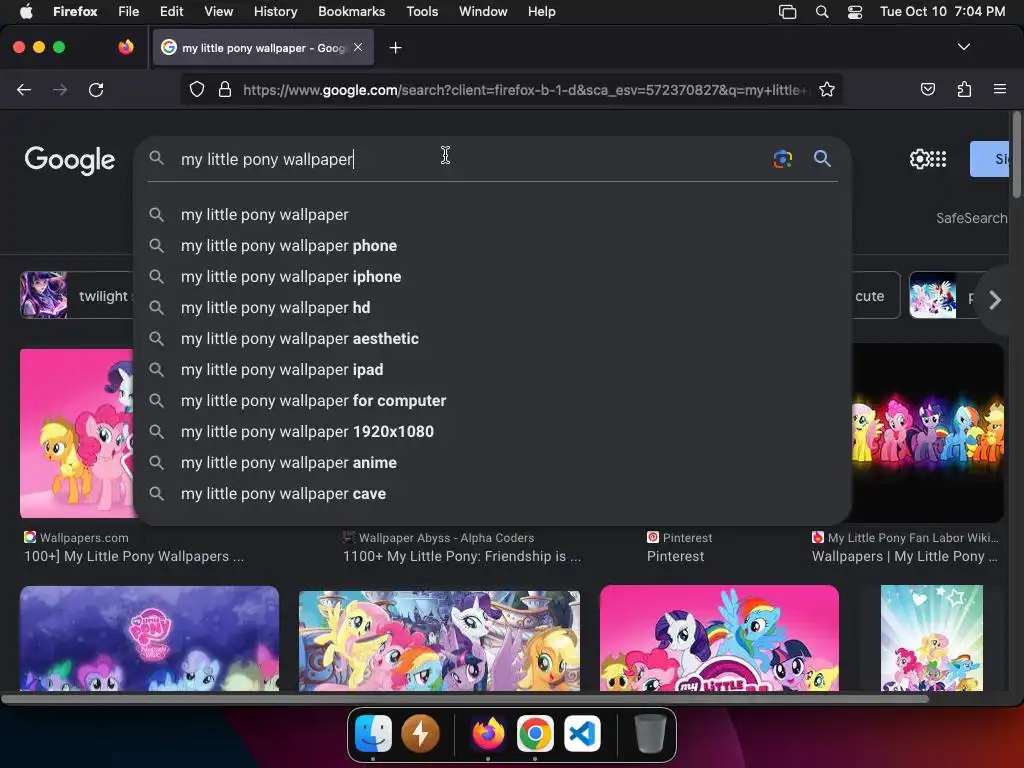Reload the current page
The height and width of the screenshot is (768, 1024).
pos(96,89)
